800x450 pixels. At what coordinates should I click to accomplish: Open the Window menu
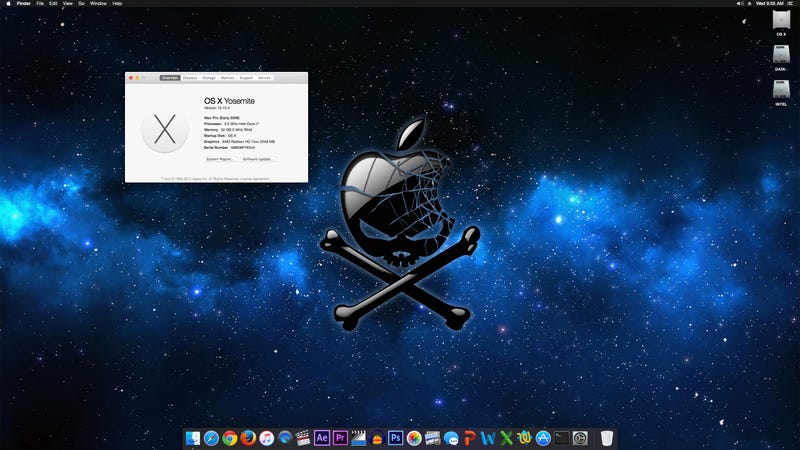click(x=98, y=3)
